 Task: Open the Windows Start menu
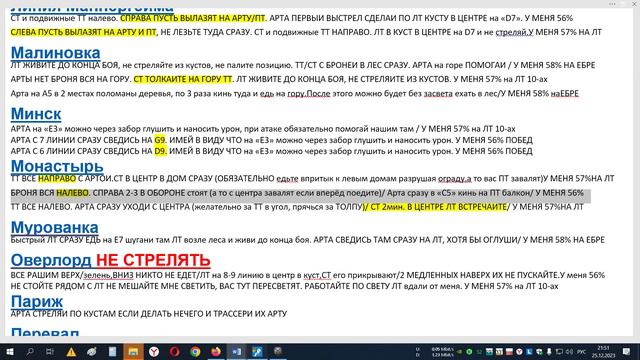click(10, 352)
